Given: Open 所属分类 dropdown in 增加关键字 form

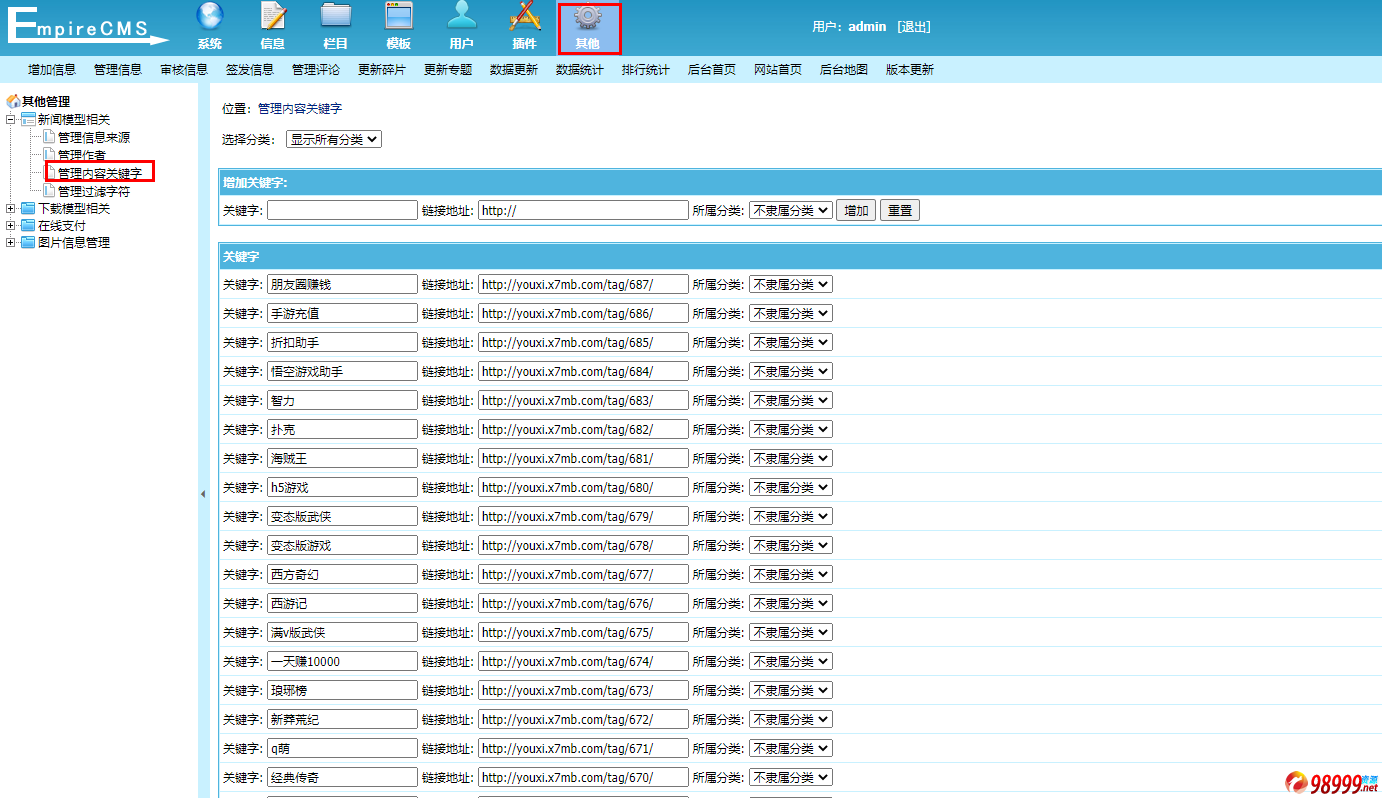Looking at the screenshot, I should tap(790, 210).
